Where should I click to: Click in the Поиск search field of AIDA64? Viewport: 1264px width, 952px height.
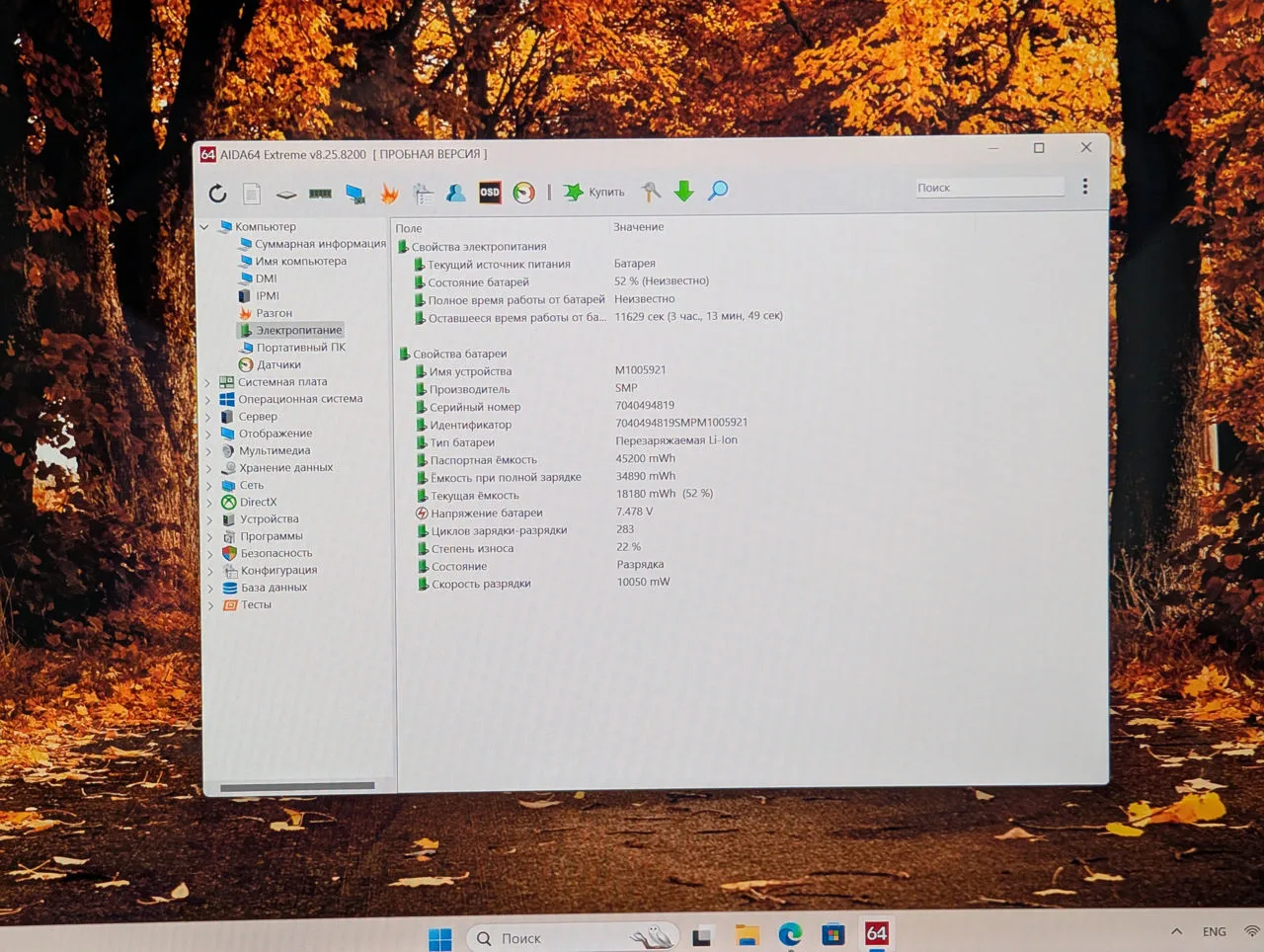pos(988,188)
